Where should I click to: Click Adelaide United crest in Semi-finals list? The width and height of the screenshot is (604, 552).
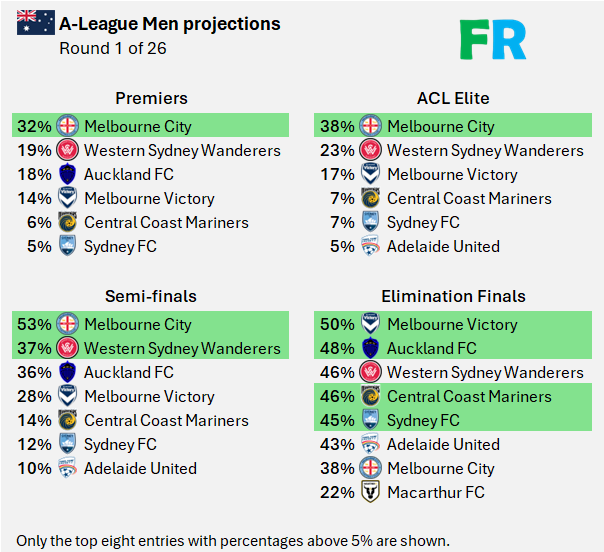[68, 468]
